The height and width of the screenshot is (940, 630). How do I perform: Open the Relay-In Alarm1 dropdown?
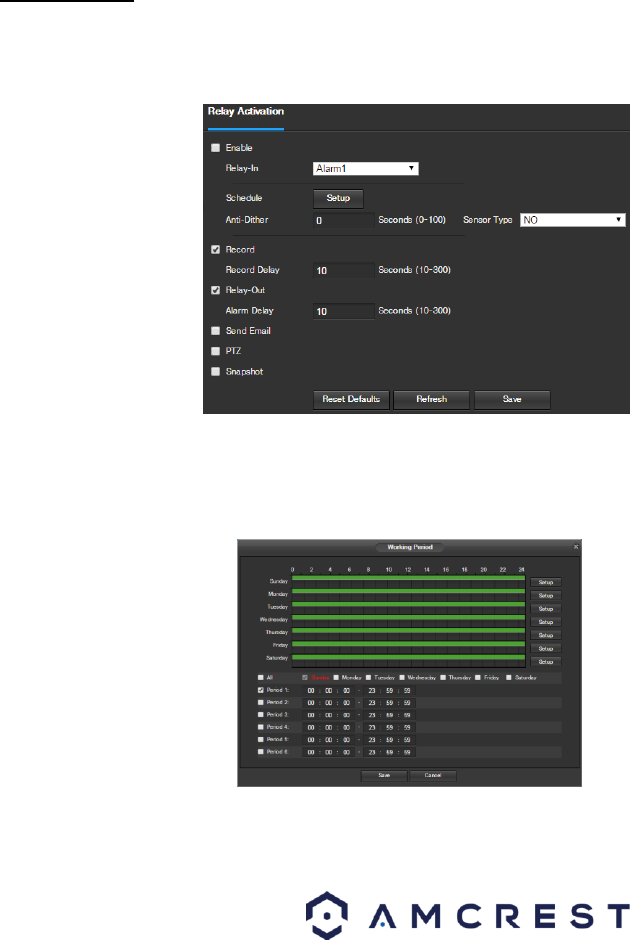tap(366, 169)
